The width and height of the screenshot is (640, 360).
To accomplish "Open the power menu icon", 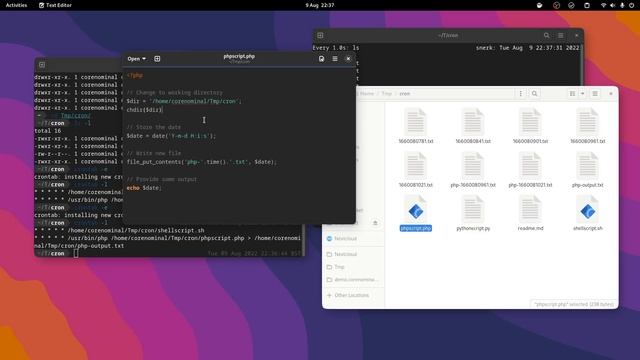I will pyautogui.click(x=631, y=5).
